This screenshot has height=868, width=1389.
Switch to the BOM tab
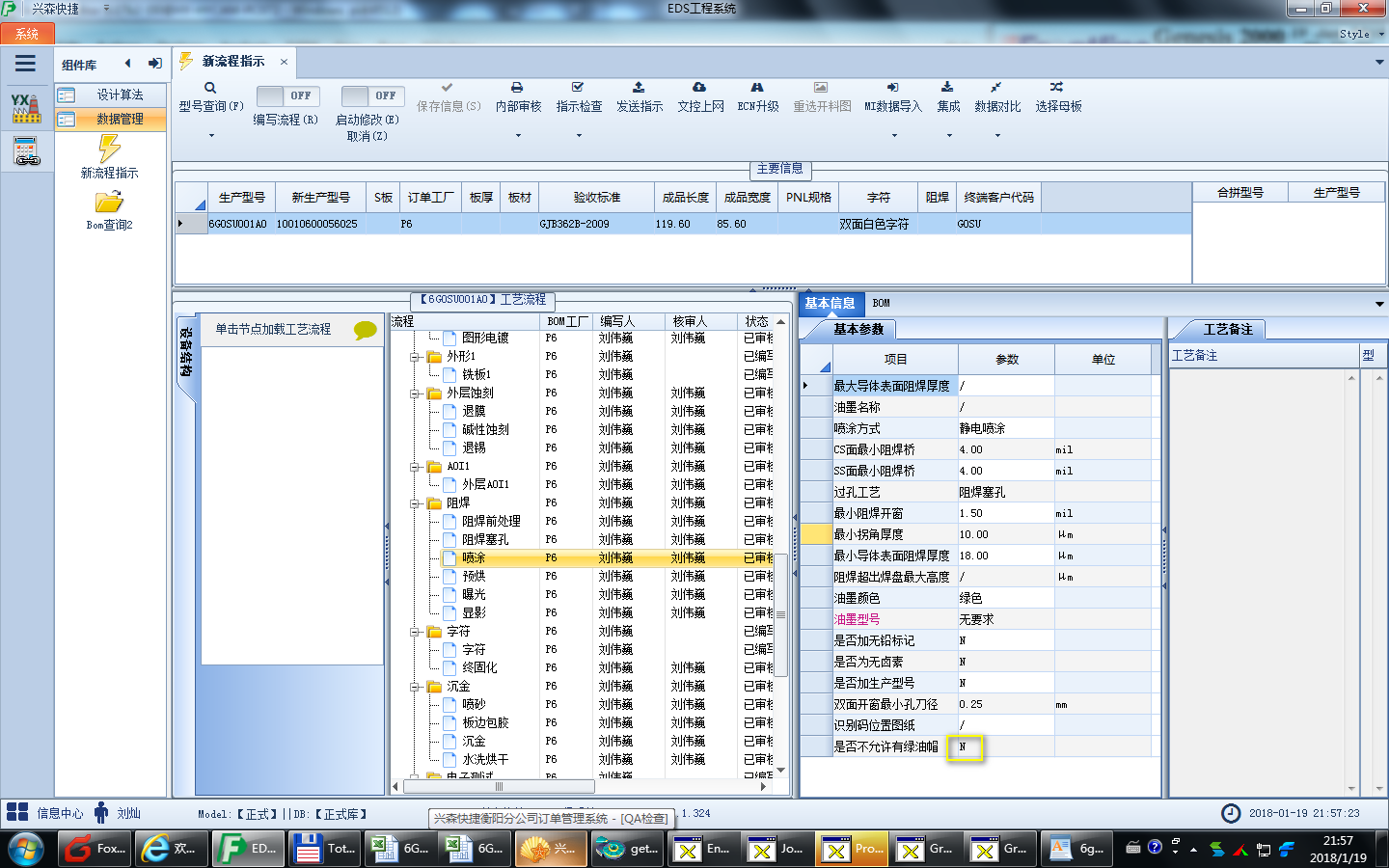coord(881,303)
